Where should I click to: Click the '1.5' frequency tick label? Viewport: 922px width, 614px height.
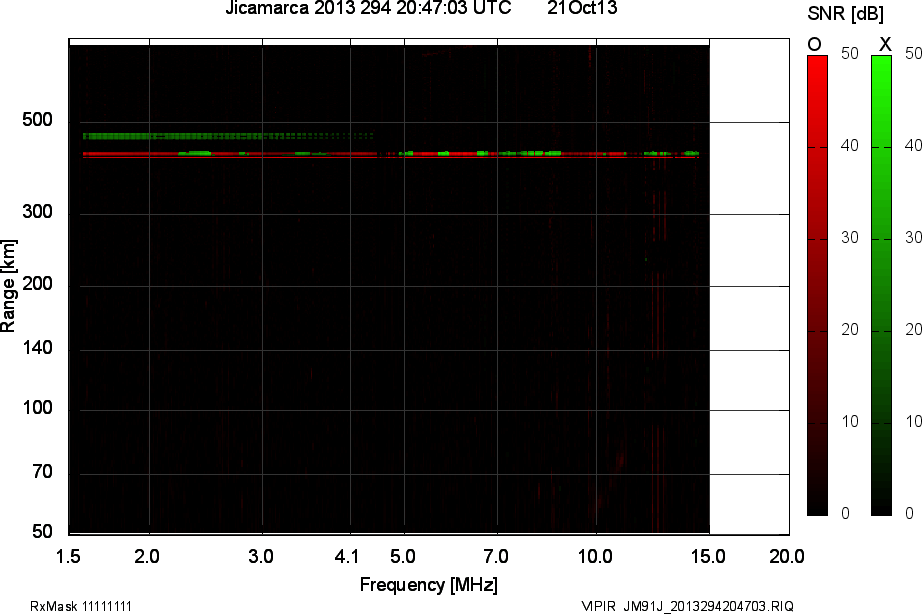(x=68, y=556)
